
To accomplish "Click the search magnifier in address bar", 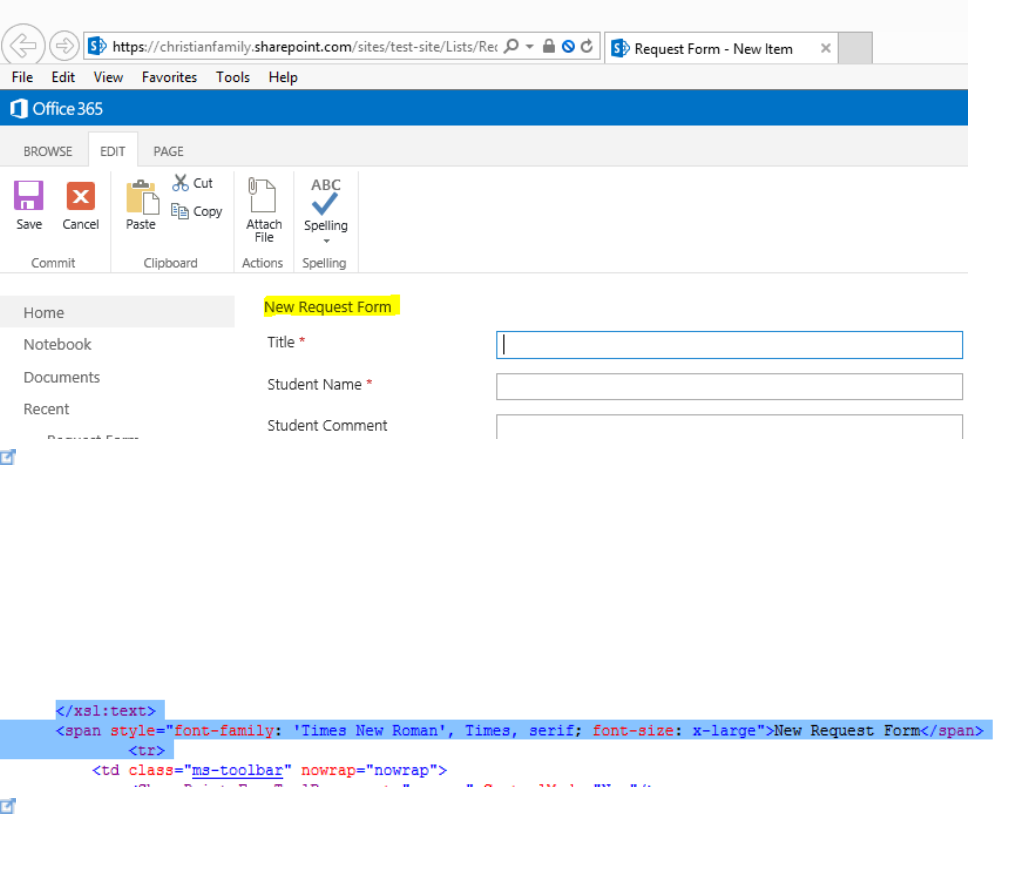I will pos(511,46).
